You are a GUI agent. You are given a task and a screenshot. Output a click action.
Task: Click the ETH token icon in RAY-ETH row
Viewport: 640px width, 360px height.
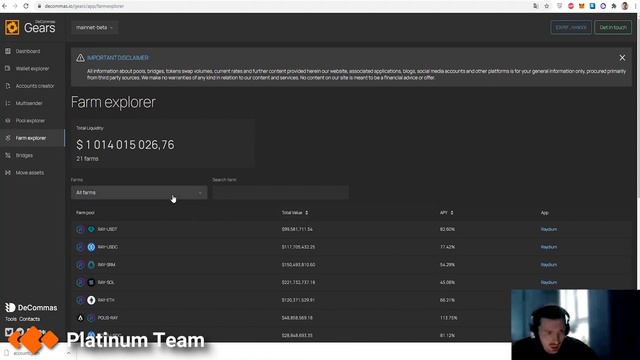pos(91,300)
